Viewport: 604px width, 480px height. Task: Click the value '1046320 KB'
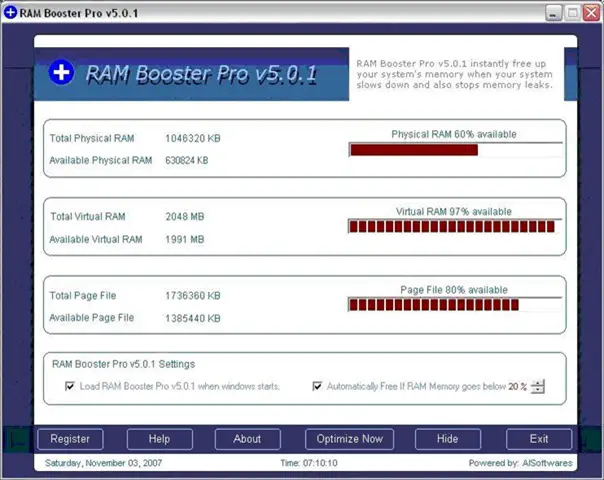tap(193, 138)
